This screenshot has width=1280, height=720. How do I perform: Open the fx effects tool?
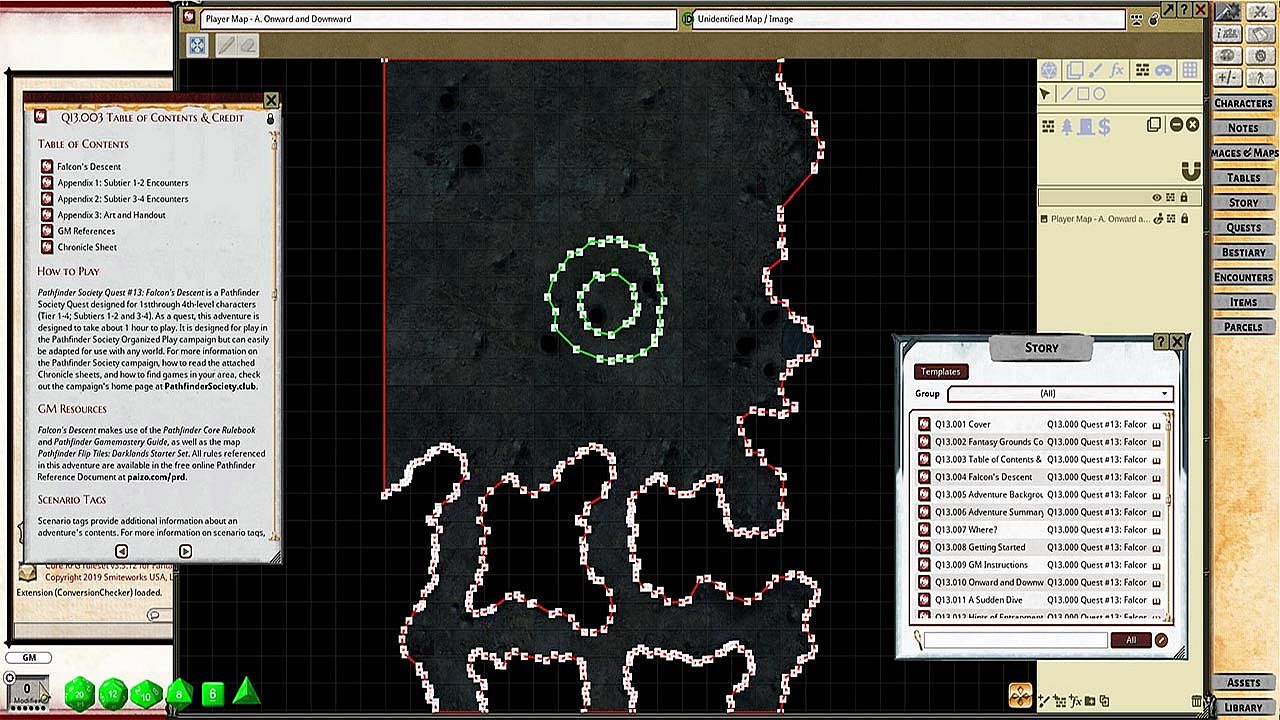[x=1118, y=70]
